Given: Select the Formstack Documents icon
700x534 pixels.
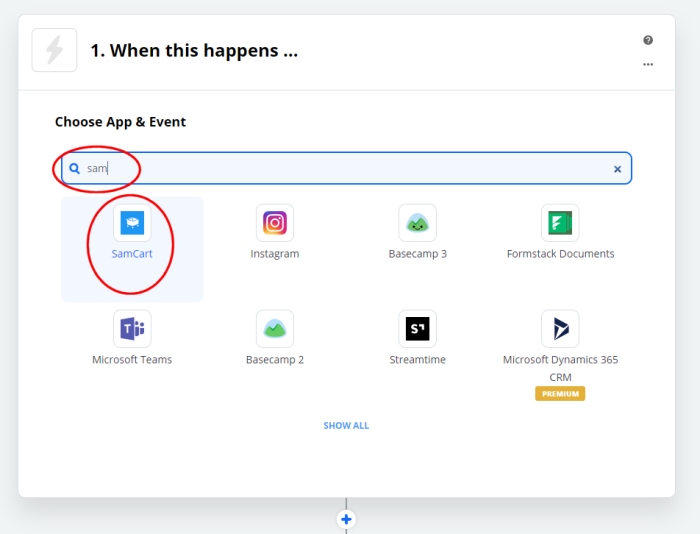Looking at the screenshot, I should (560, 222).
